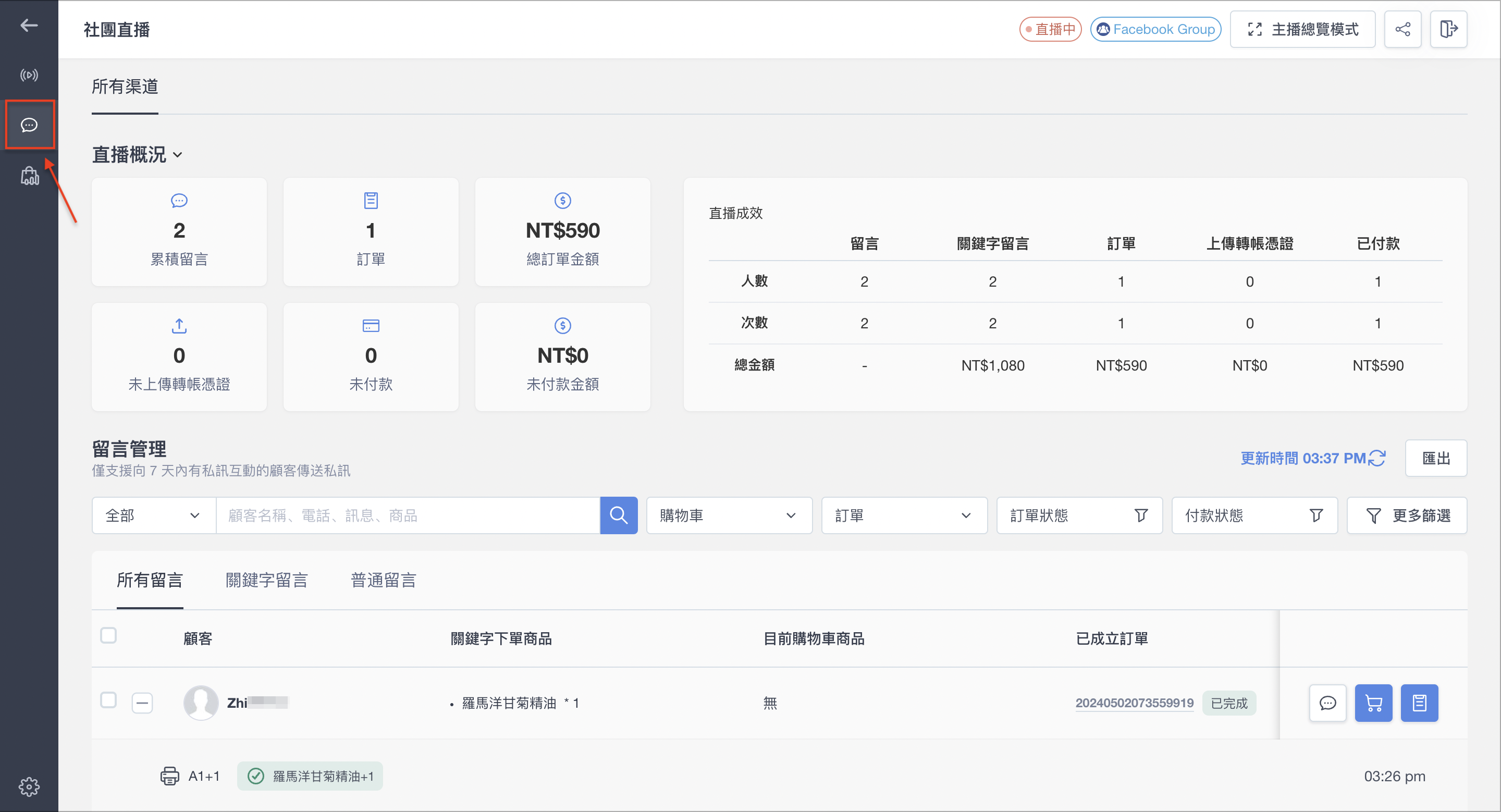Click the NT$1,080 keyword comment total

(x=992, y=365)
